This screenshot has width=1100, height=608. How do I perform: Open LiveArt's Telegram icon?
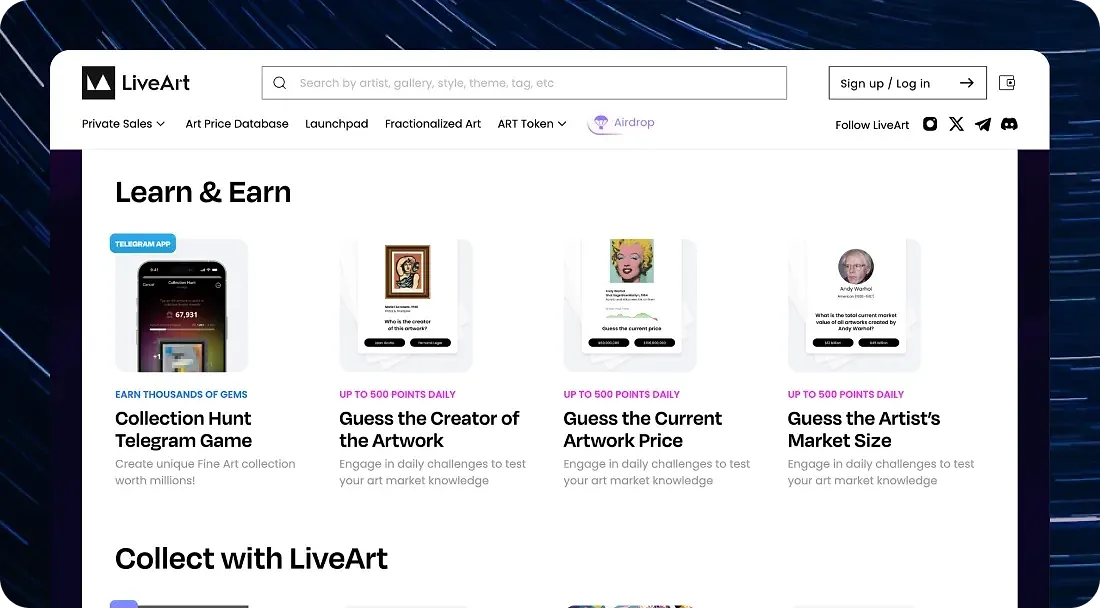tap(983, 124)
